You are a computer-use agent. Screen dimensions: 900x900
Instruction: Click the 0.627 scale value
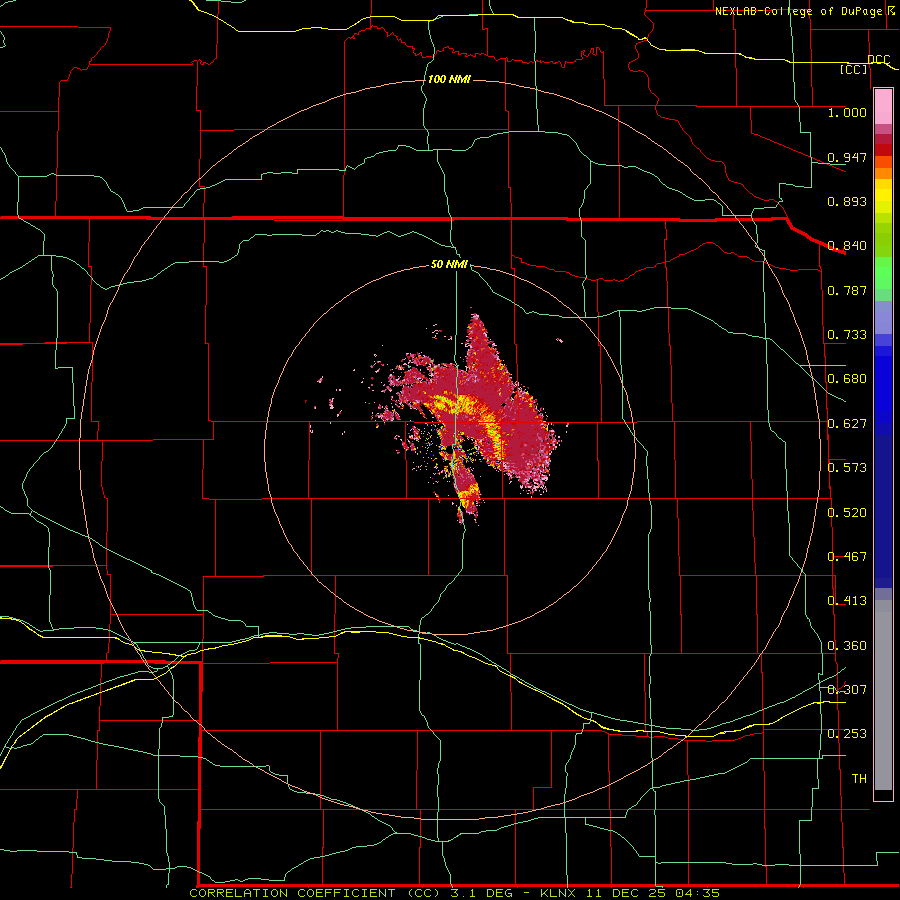tap(847, 424)
